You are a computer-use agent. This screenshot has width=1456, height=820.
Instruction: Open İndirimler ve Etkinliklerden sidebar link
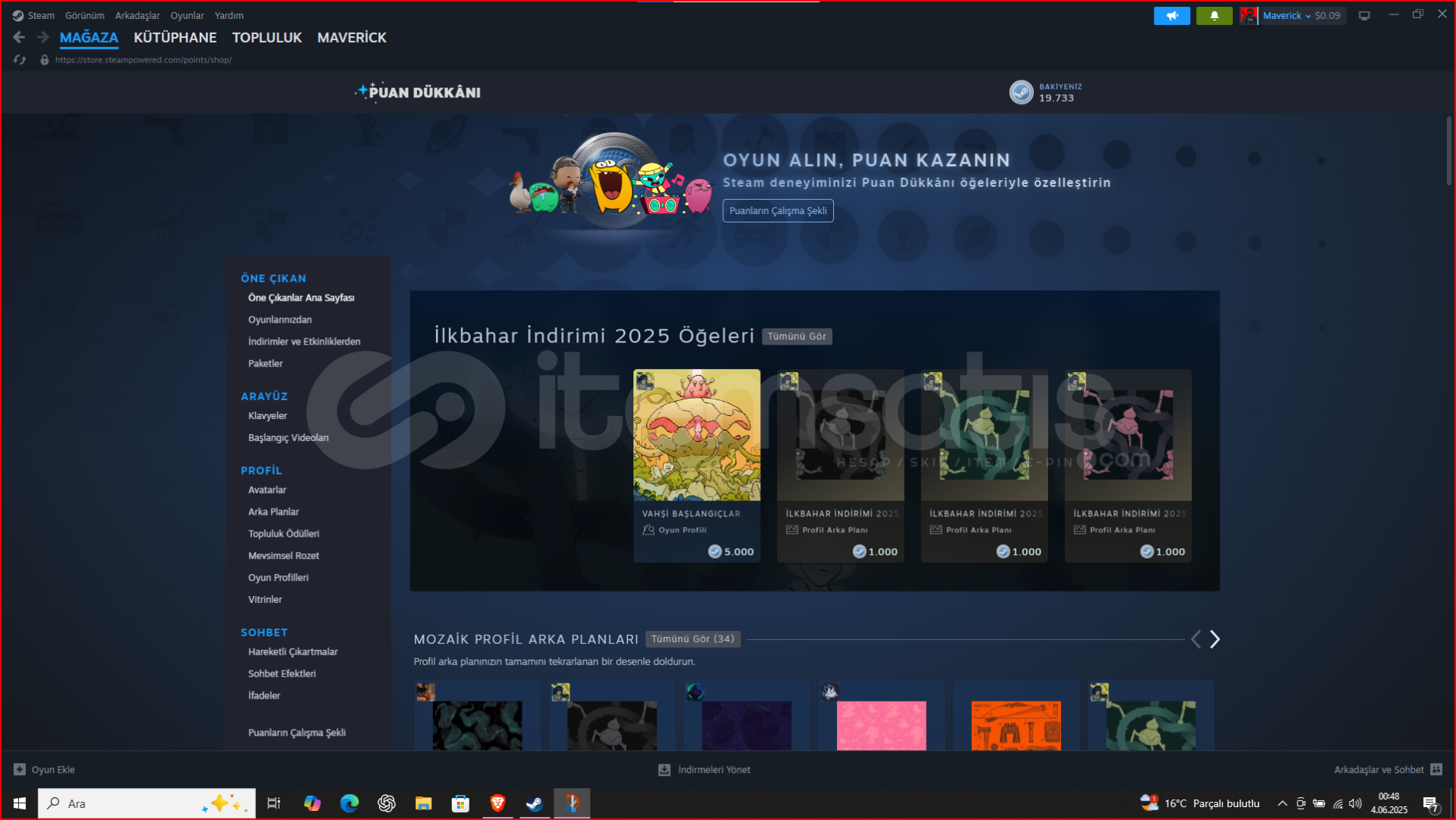[304, 342]
